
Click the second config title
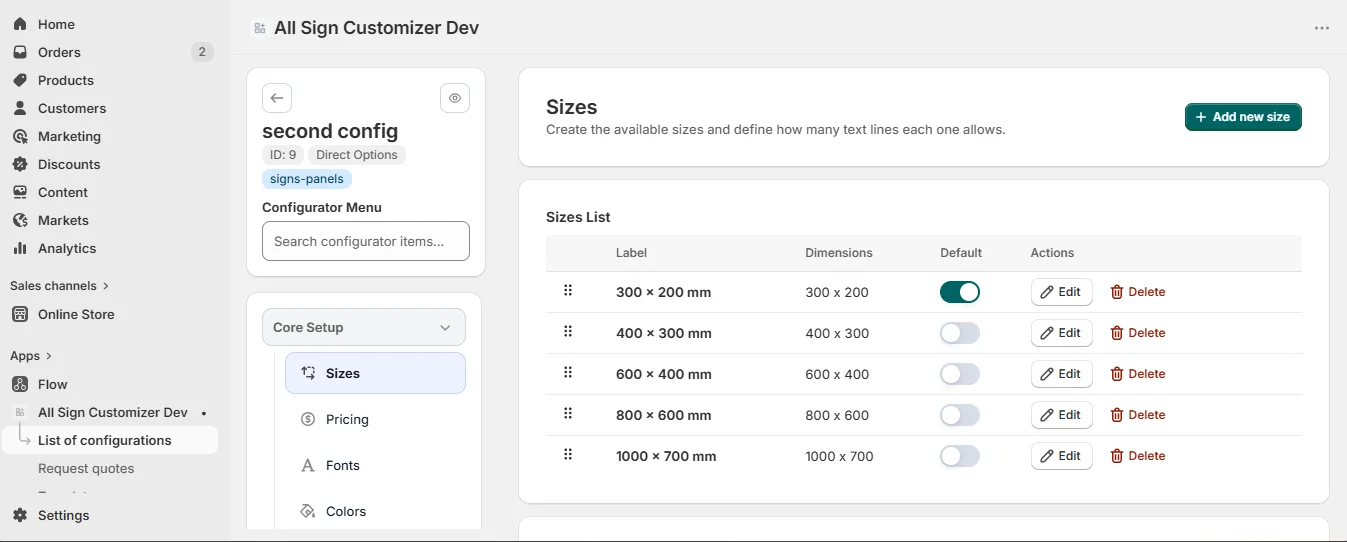[x=330, y=131]
